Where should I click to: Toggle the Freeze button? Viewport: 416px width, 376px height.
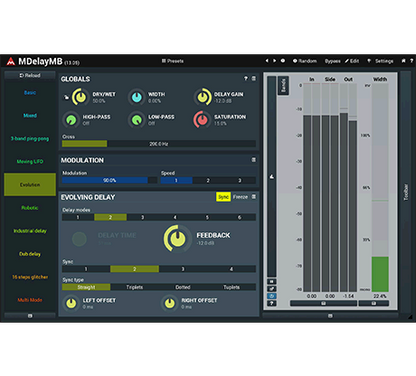coord(240,197)
